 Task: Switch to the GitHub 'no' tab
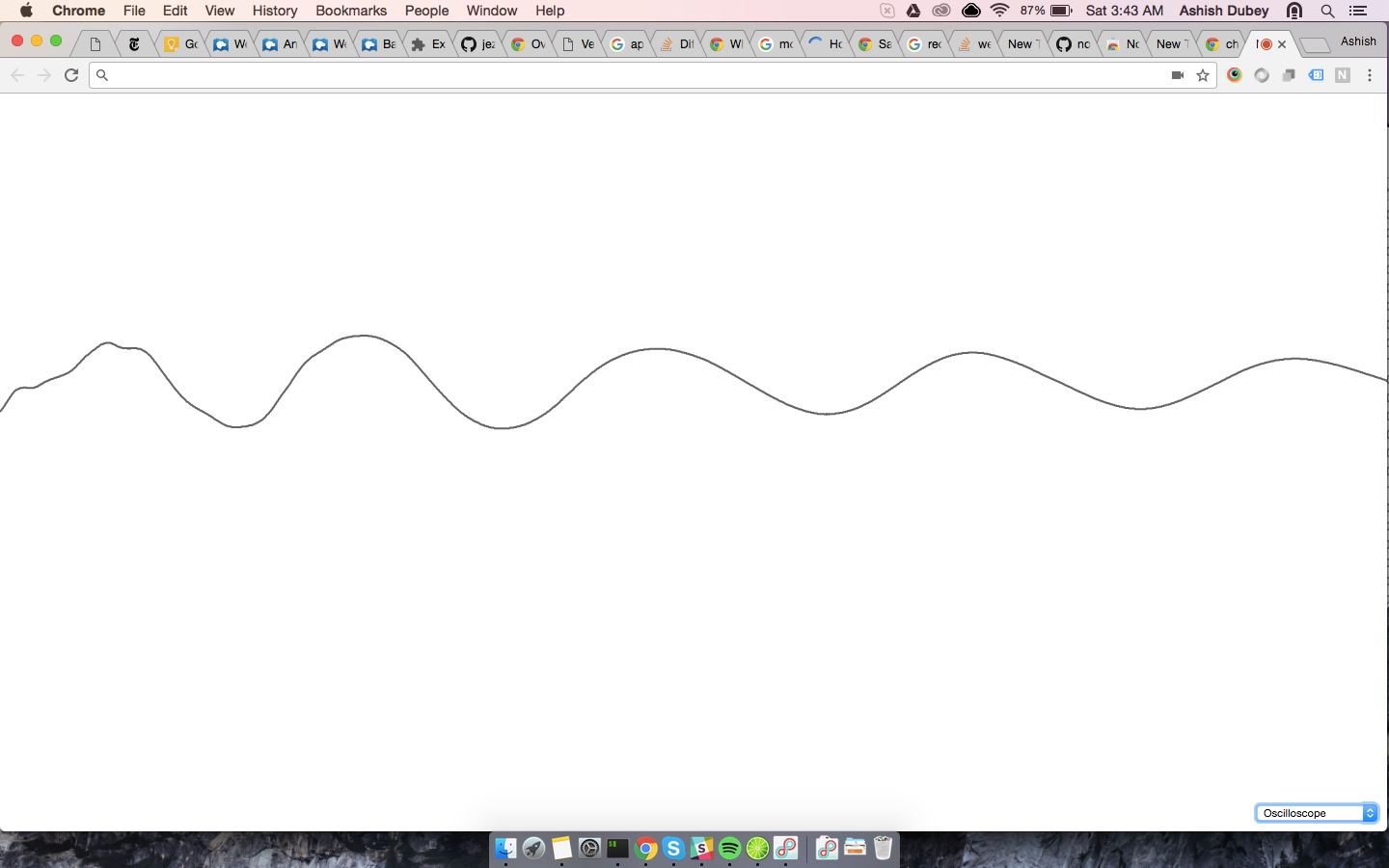click(x=1074, y=44)
